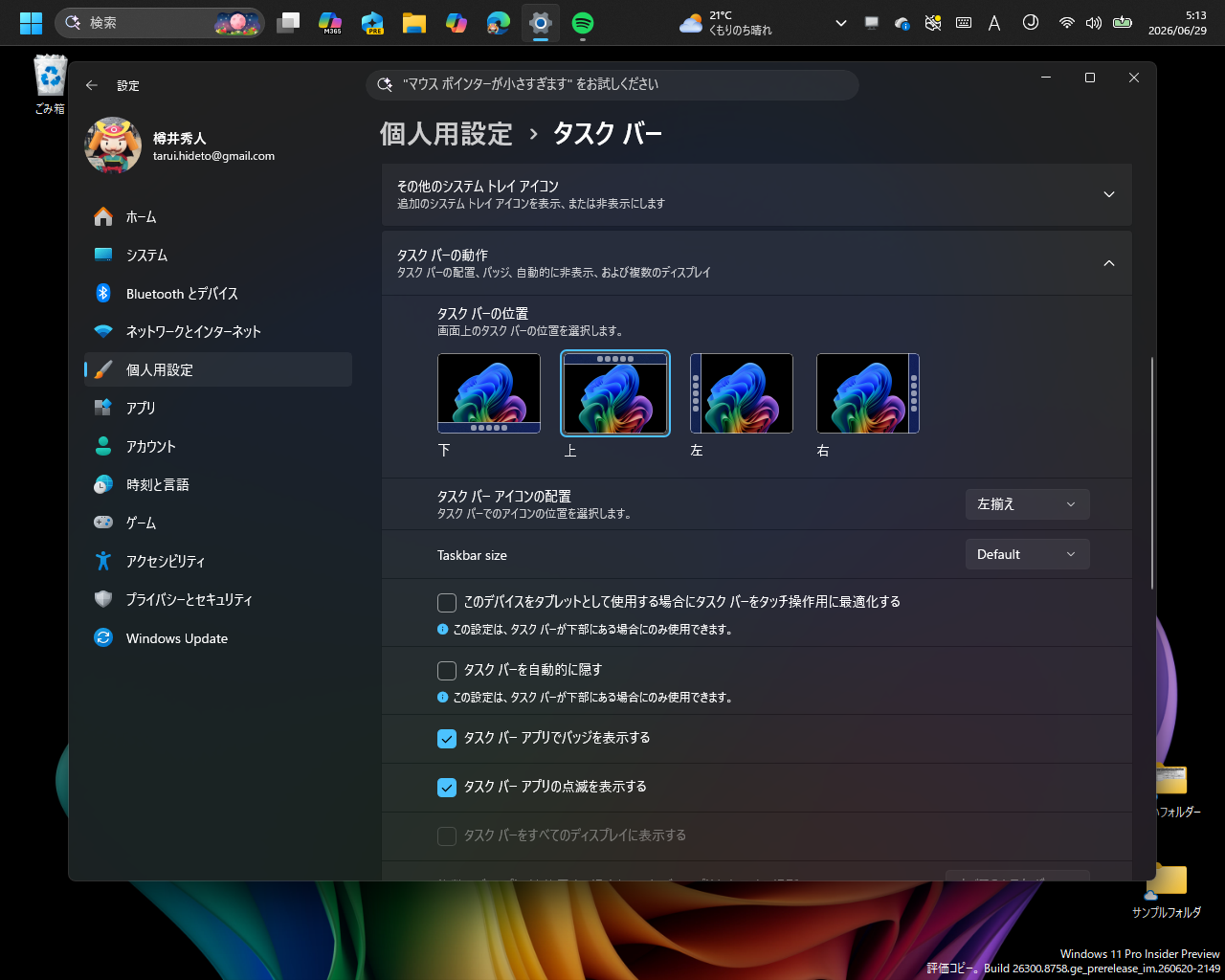This screenshot has height=980, width=1225.
Task: Click the Settings page vertical scrollbar
Action: (1152, 473)
